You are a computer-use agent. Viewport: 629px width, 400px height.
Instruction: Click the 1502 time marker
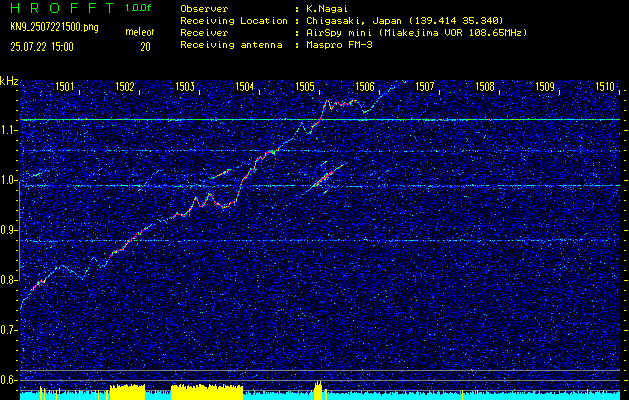pyautogui.click(x=125, y=86)
